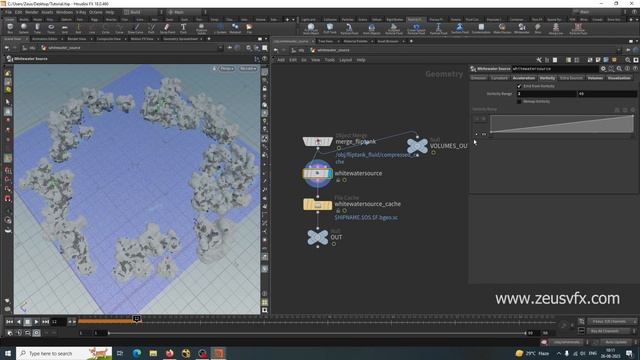This screenshot has width=640, height=360.
Task: Click the Windows search box
Action: (64, 353)
